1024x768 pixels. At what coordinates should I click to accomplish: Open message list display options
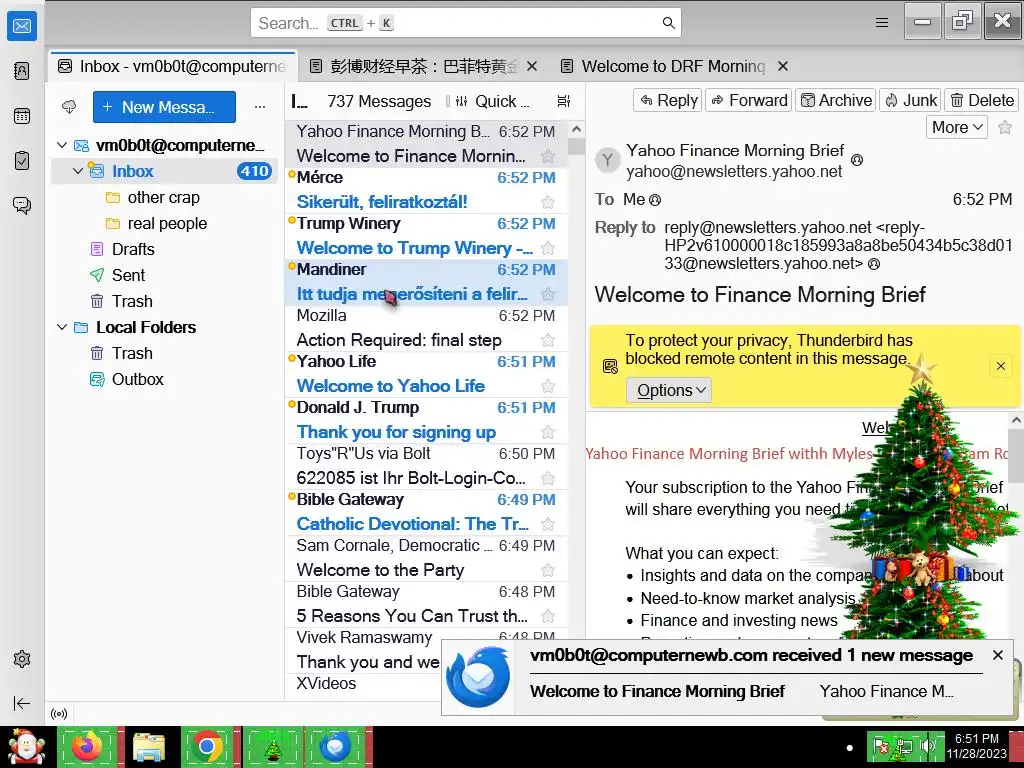click(x=564, y=101)
